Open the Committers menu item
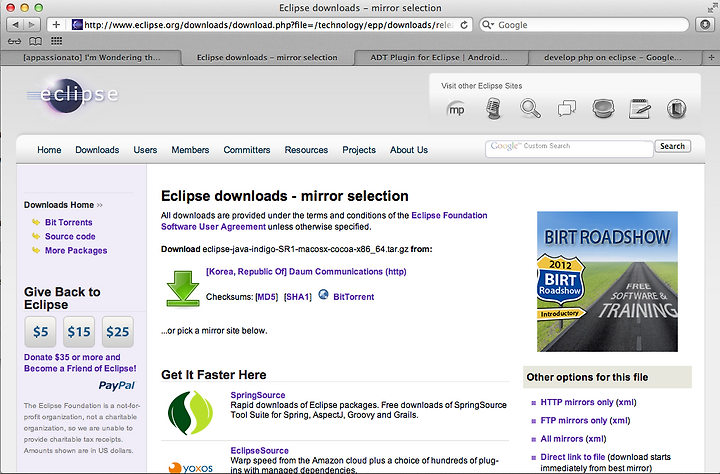The height and width of the screenshot is (474, 720). [247, 150]
